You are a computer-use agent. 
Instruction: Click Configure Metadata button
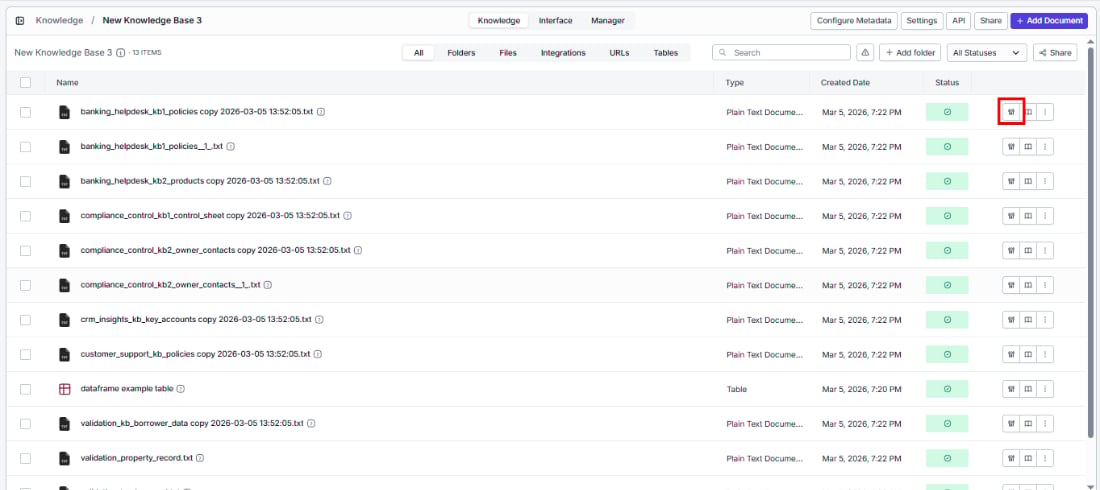[854, 20]
